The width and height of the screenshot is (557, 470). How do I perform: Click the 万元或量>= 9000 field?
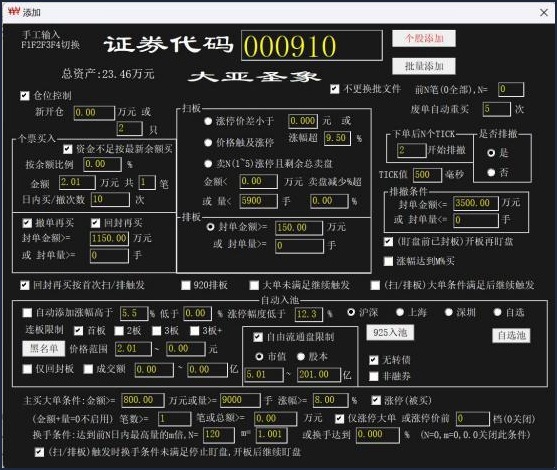click(x=240, y=400)
